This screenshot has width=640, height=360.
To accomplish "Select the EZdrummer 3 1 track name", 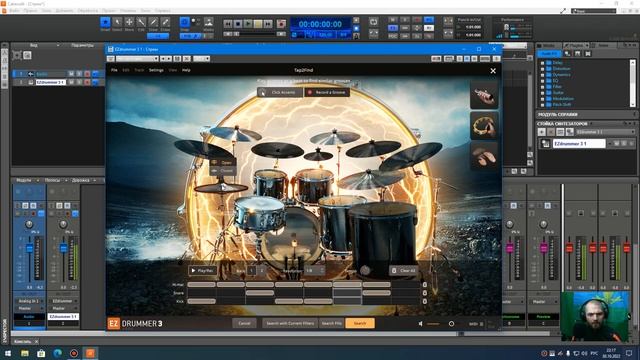I will (51, 82).
